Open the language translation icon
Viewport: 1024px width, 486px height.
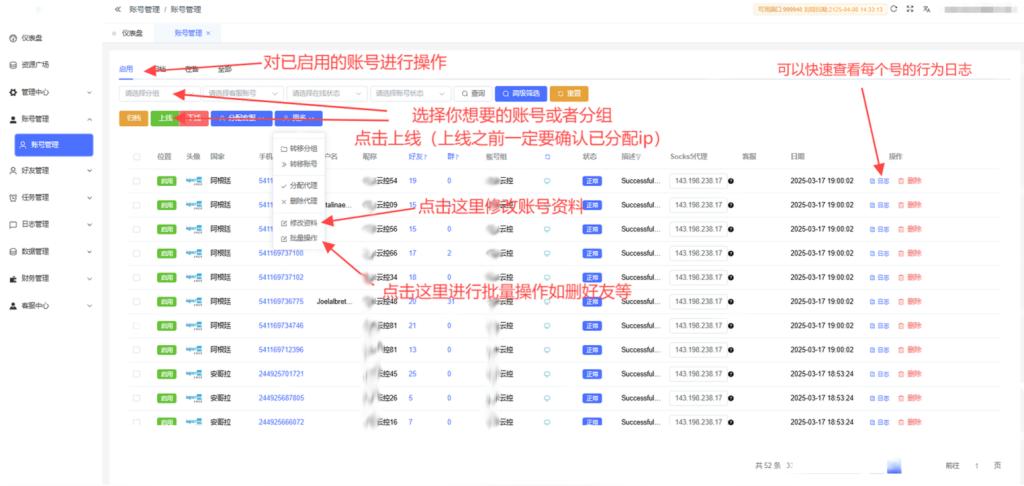[926, 9]
